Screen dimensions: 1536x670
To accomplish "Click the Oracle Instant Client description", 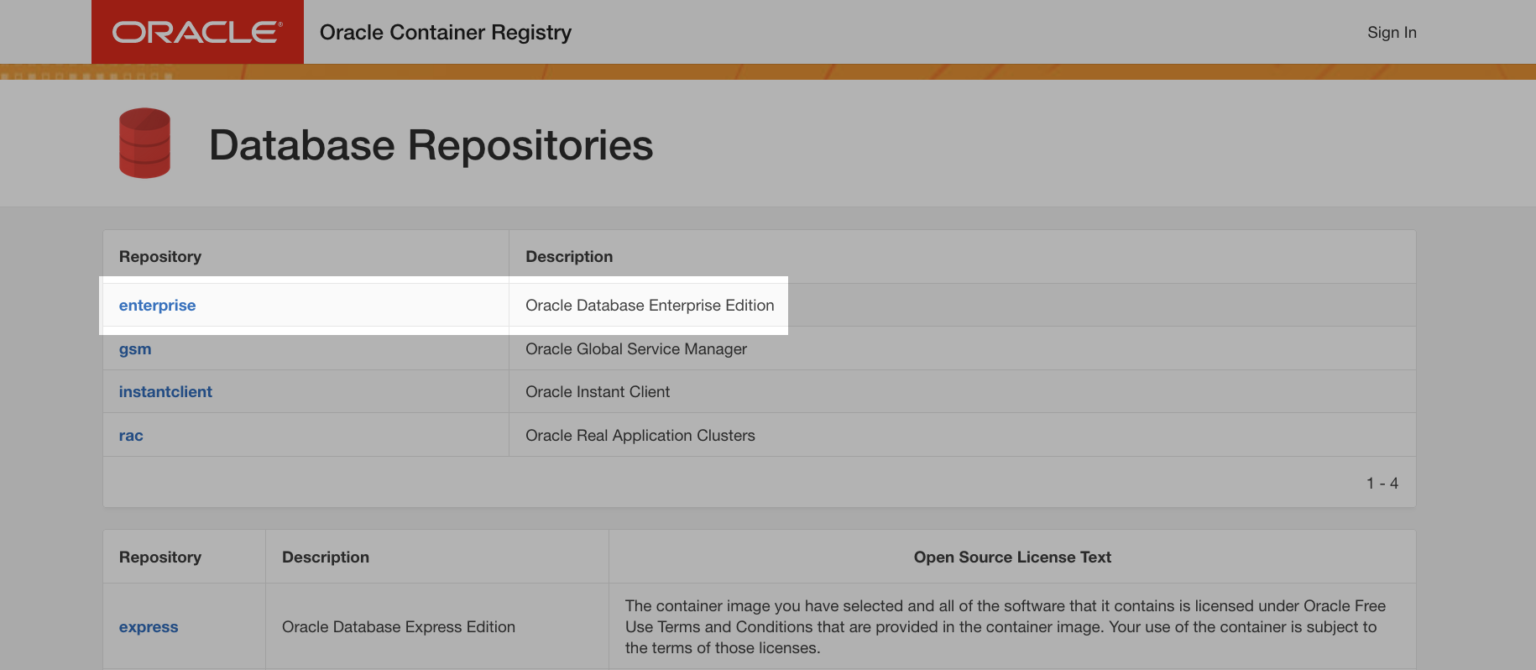I will (x=598, y=392).
